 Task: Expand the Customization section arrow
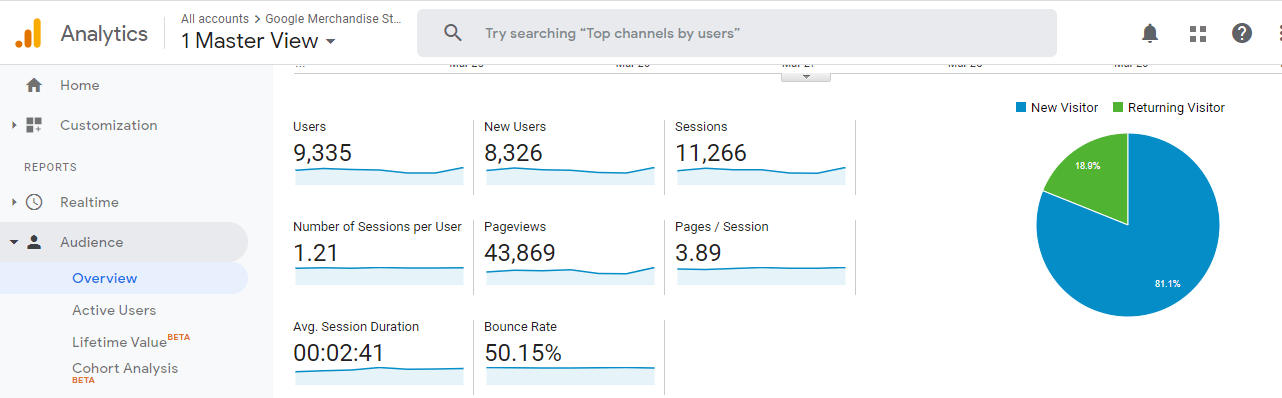(14, 125)
